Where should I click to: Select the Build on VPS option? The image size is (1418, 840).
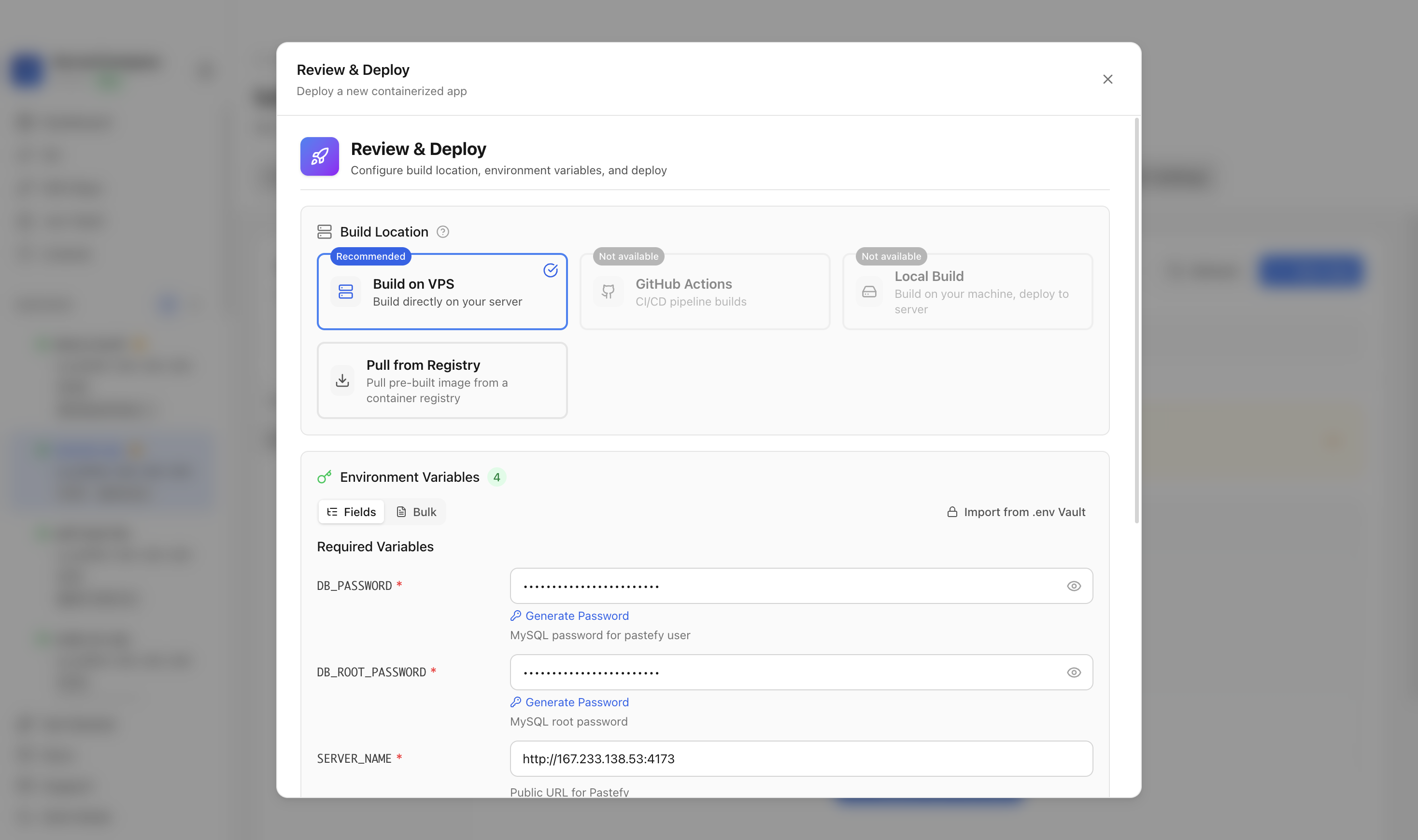tap(442, 292)
